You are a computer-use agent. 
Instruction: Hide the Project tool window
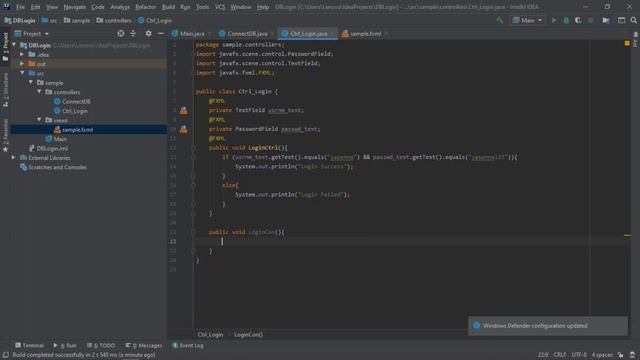[x=161, y=33]
